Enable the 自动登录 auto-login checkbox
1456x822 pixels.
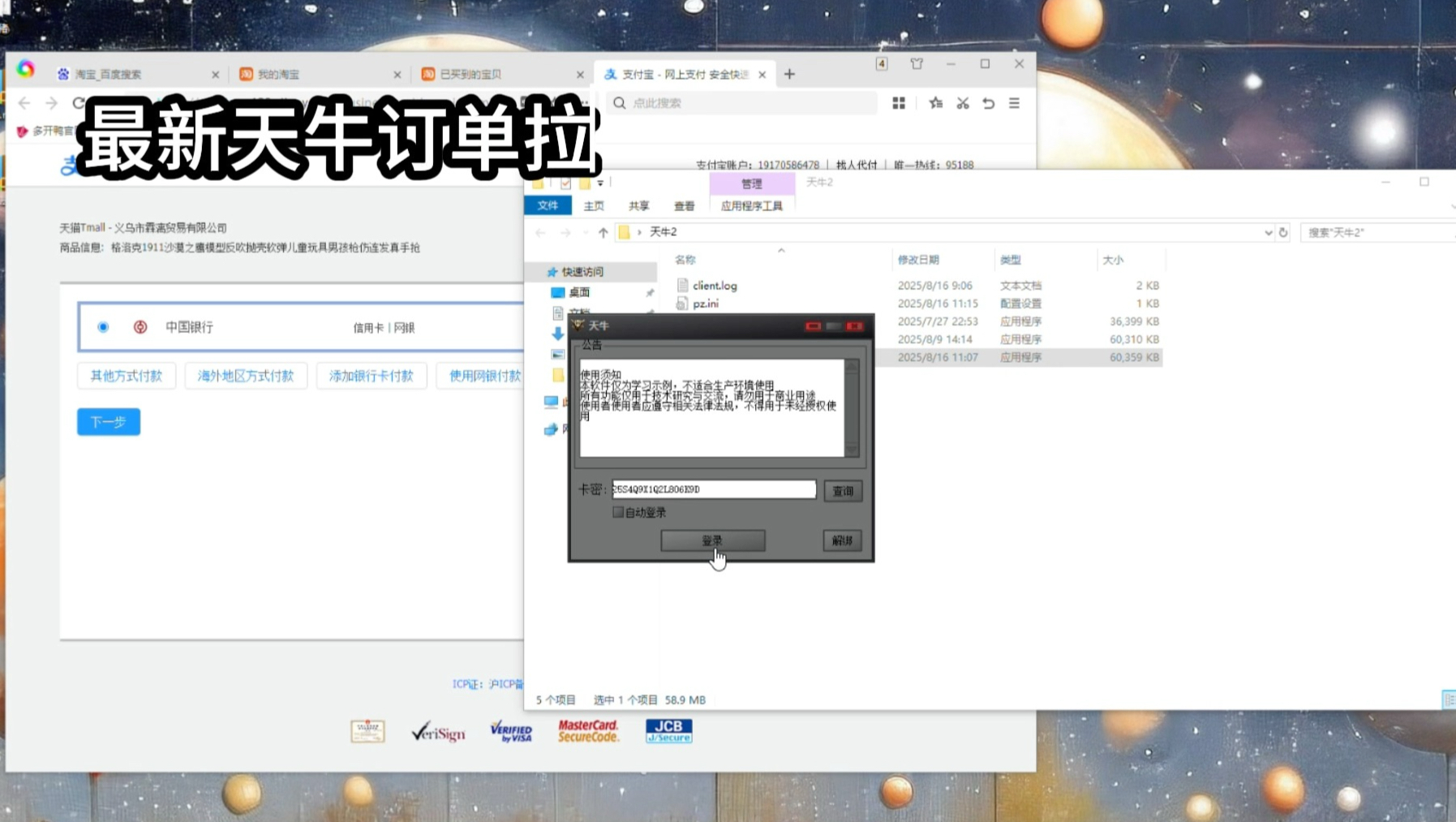click(x=618, y=512)
